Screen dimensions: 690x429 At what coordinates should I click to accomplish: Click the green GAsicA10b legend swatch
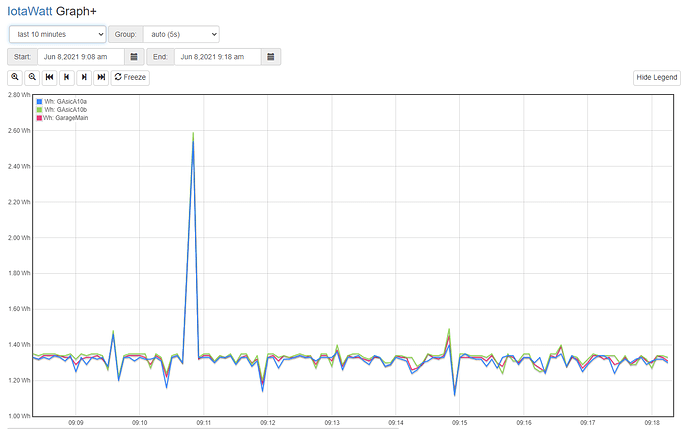(39, 110)
